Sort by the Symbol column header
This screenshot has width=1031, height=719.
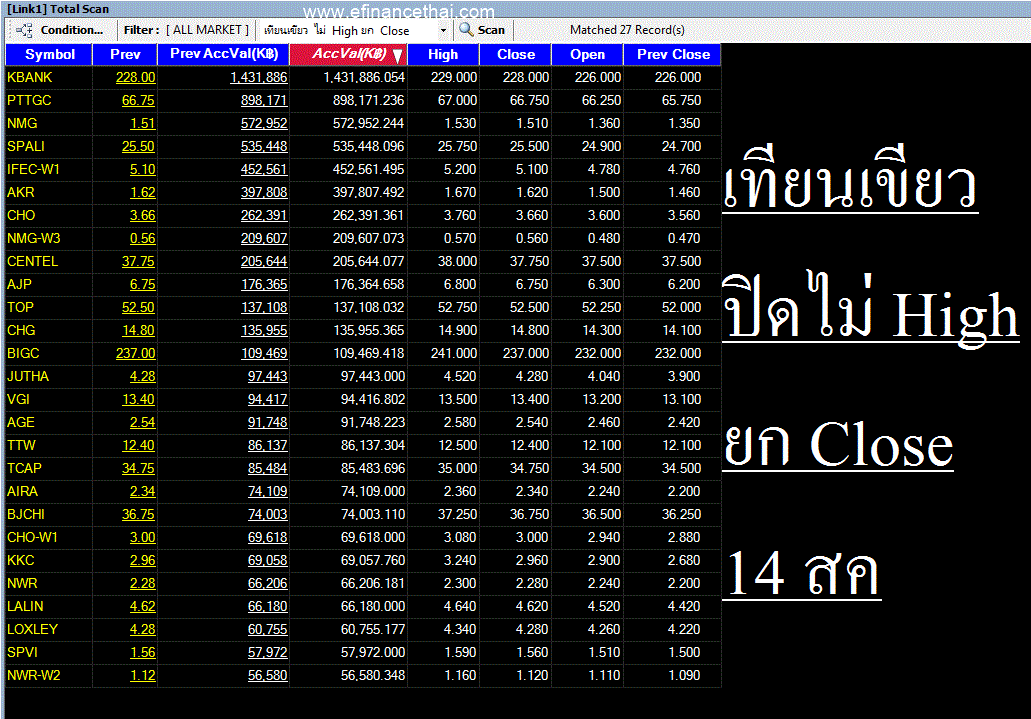[49, 55]
